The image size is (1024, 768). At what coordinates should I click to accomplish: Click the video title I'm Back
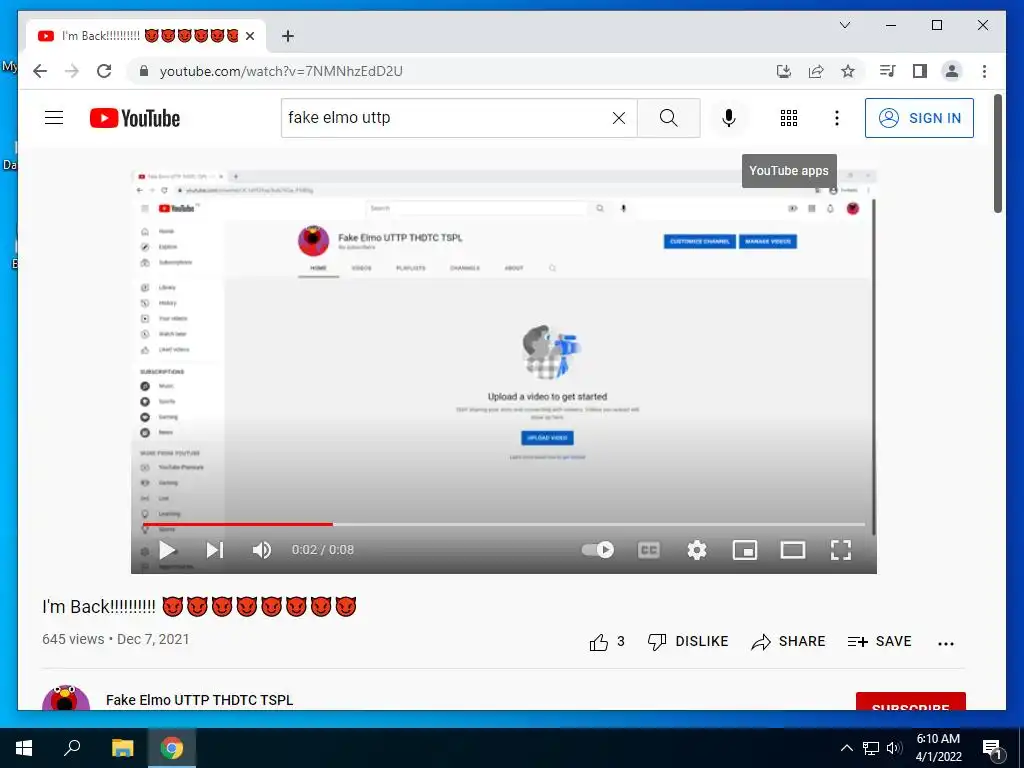tap(199, 607)
